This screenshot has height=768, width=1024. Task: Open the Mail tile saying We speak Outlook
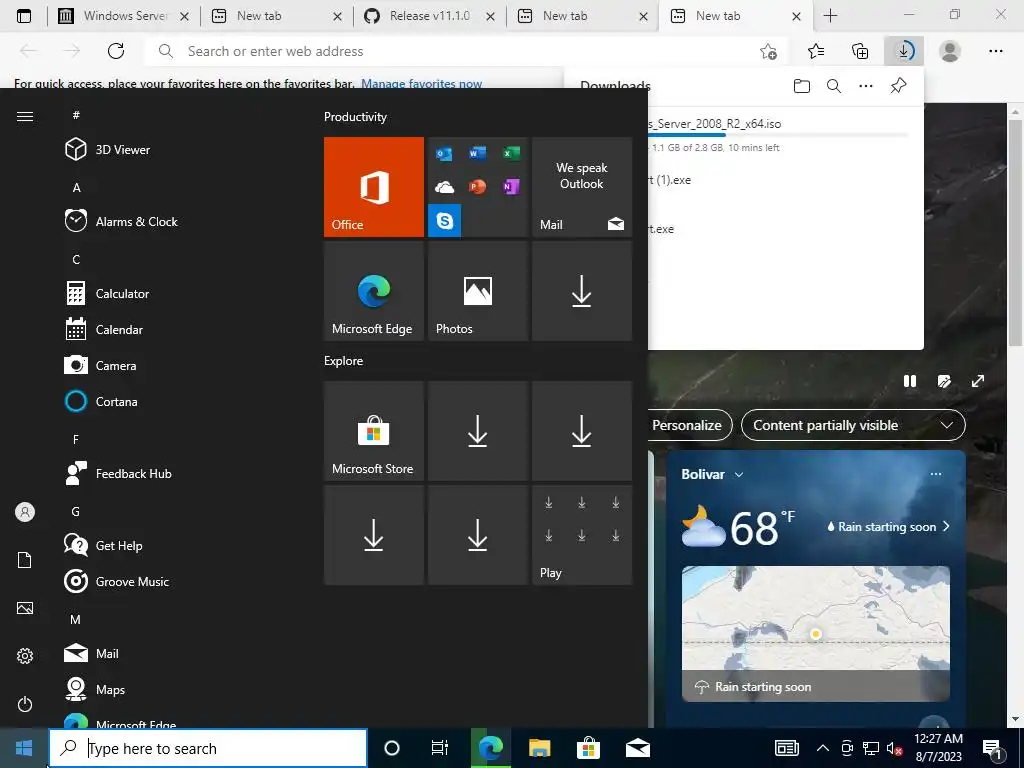(x=582, y=187)
